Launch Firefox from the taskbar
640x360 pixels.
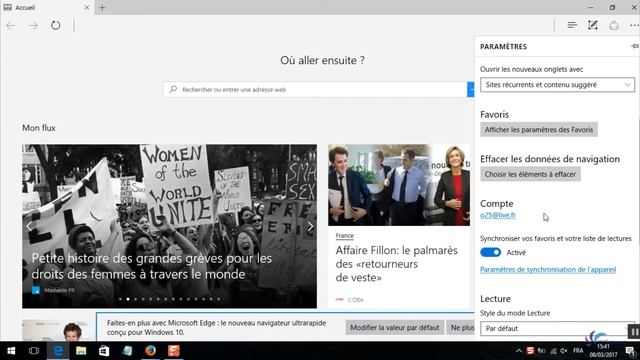pyautogui.click(x=150, y=351)
